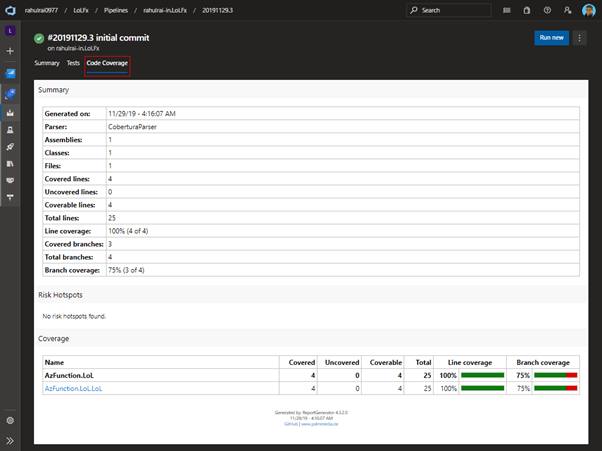
Task: Expand sidebar with double chevron icon
Action: coord(10,440)
